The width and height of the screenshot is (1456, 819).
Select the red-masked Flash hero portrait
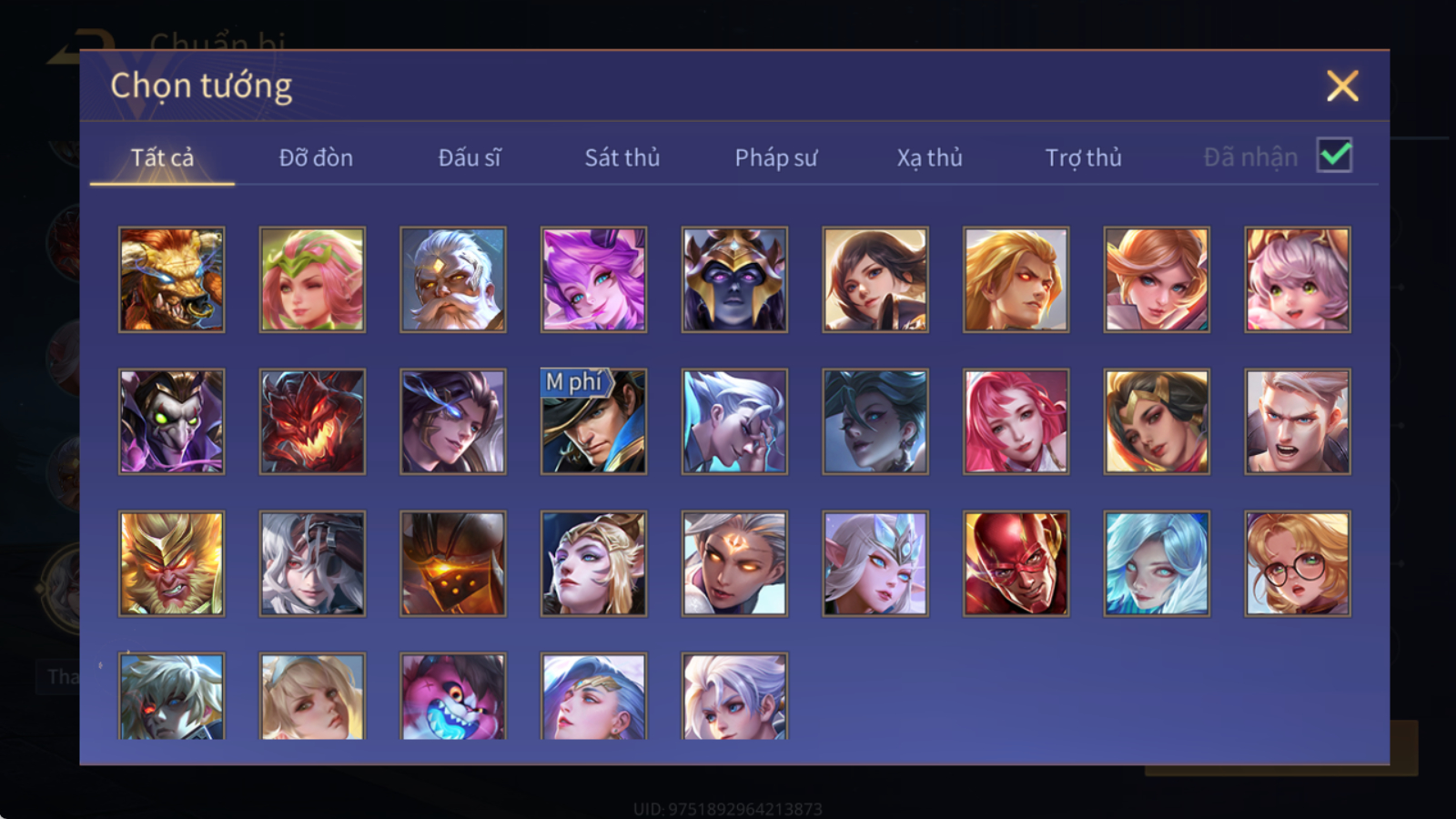[1016, 563]
